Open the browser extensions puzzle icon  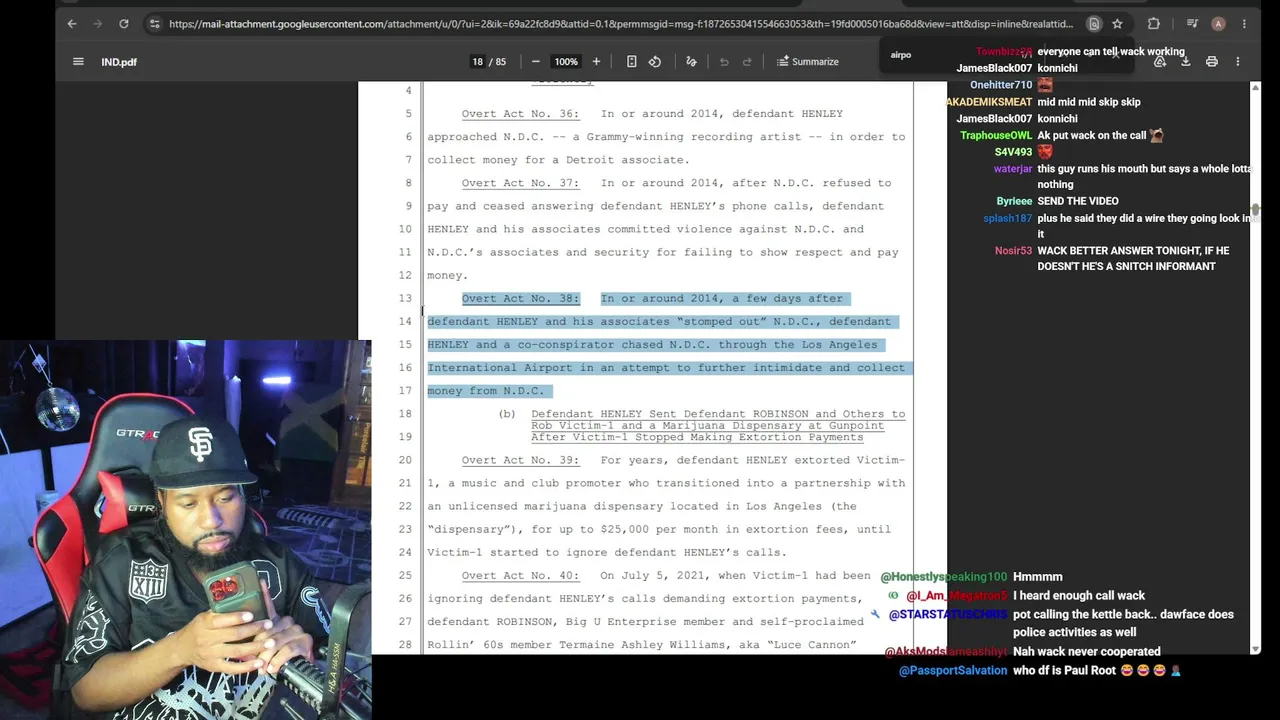click(x=1154, y=24)
